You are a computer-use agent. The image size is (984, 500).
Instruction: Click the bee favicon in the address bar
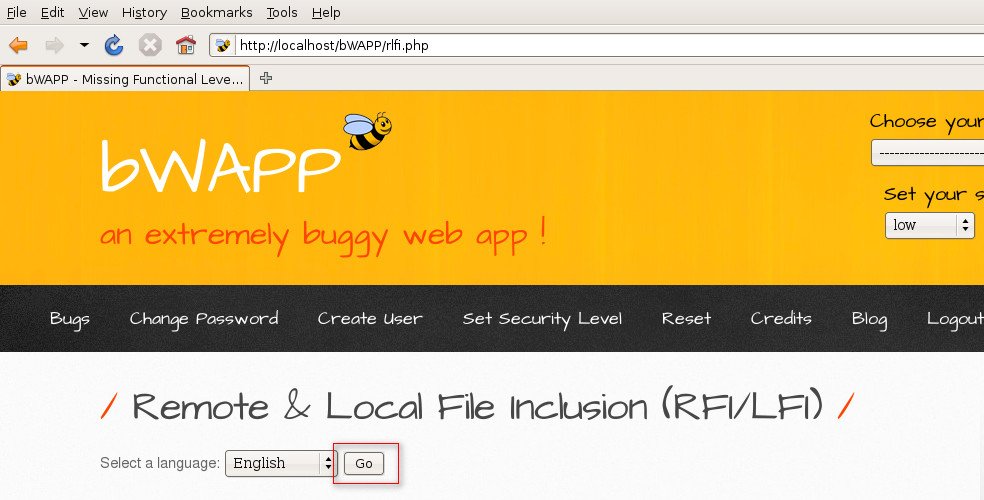(223, 45)
